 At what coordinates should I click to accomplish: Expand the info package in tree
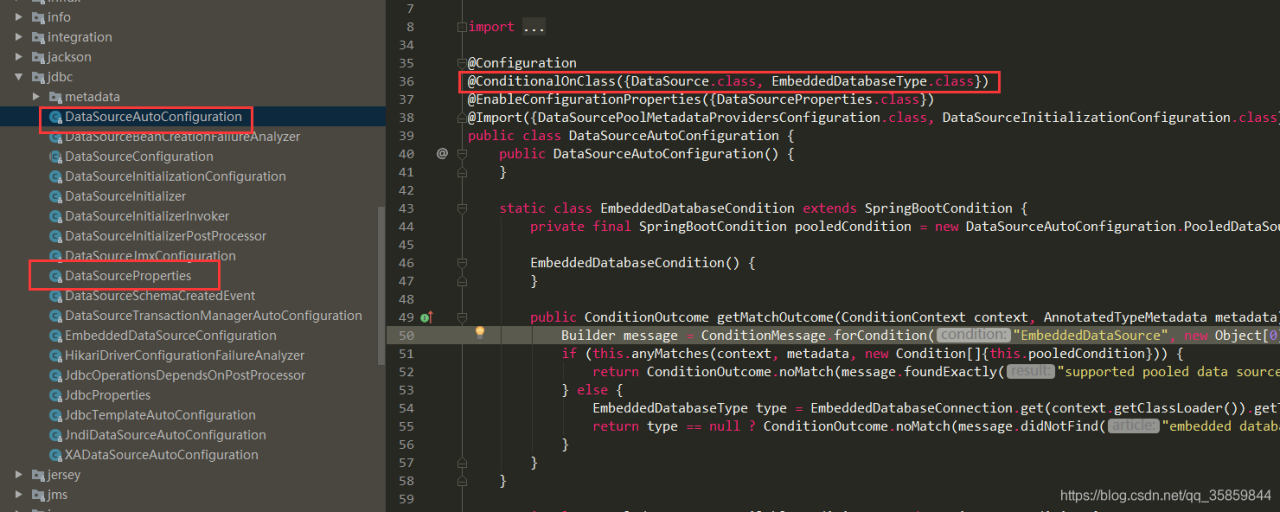(x=19, y=17)
